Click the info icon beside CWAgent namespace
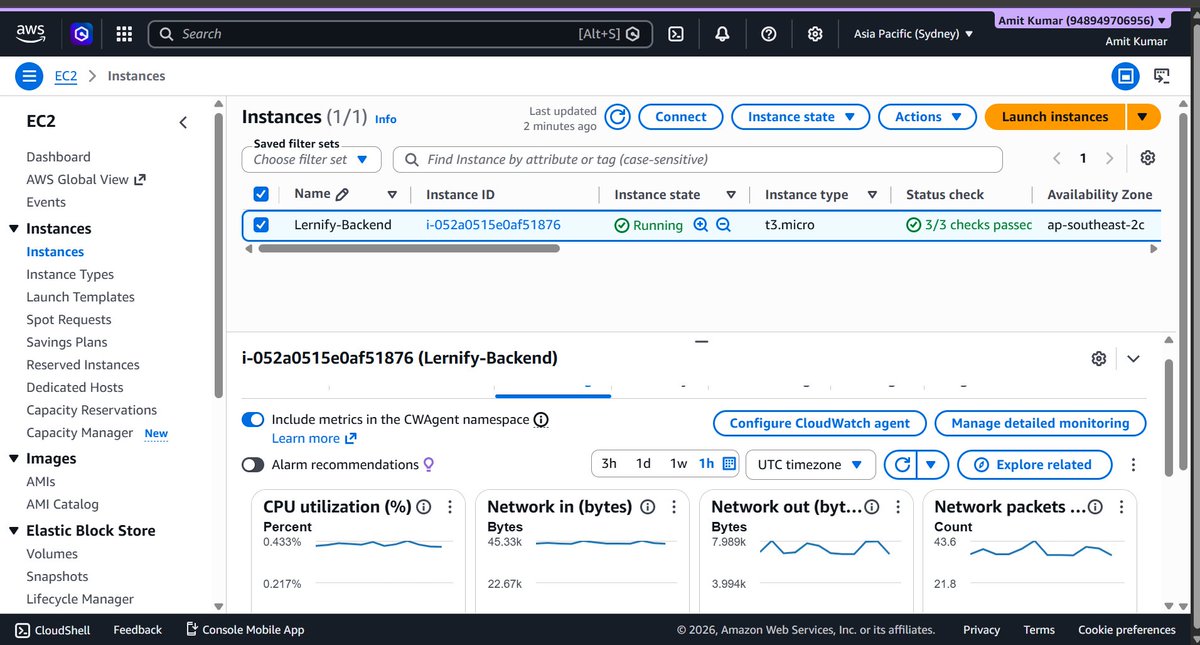This screenshot has width=1200, height=645. (541, 420)
